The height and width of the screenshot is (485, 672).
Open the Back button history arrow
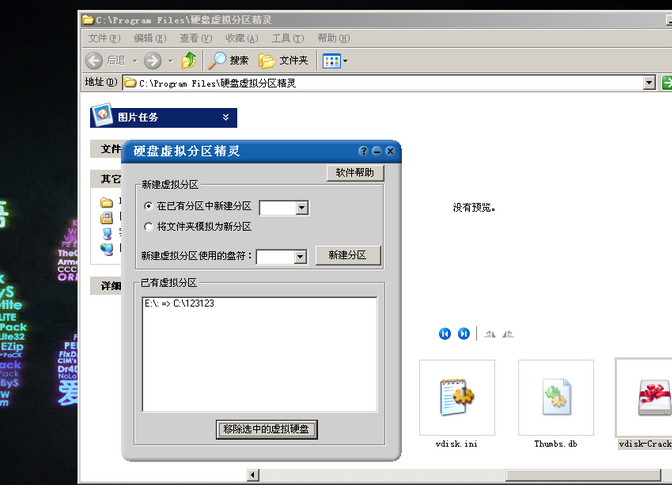pyautogui.click(x=135, y=61)
